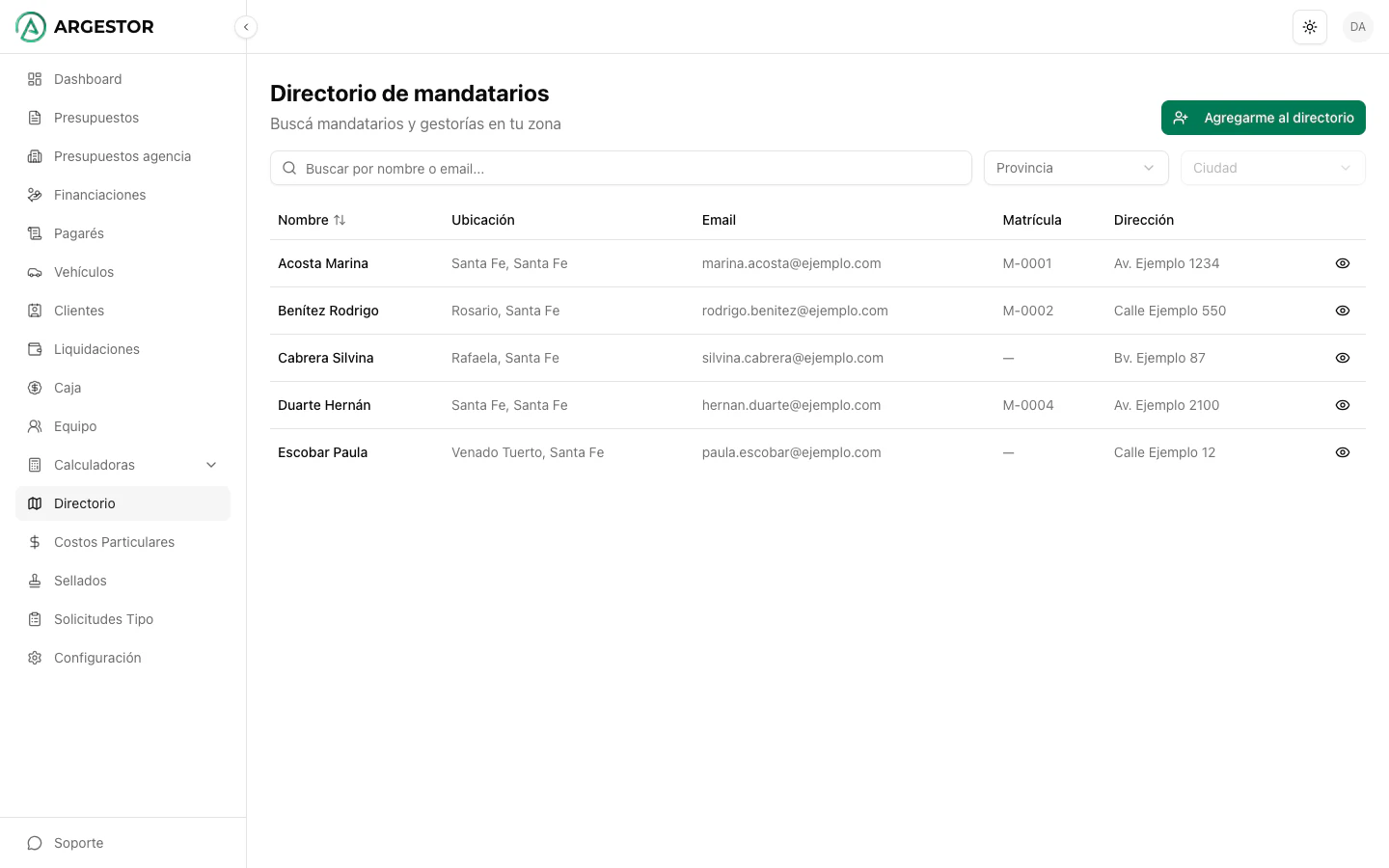Click the Presupuestos agencia building icon
Screen dimensions: 1389x868
[x=35, y=156]
